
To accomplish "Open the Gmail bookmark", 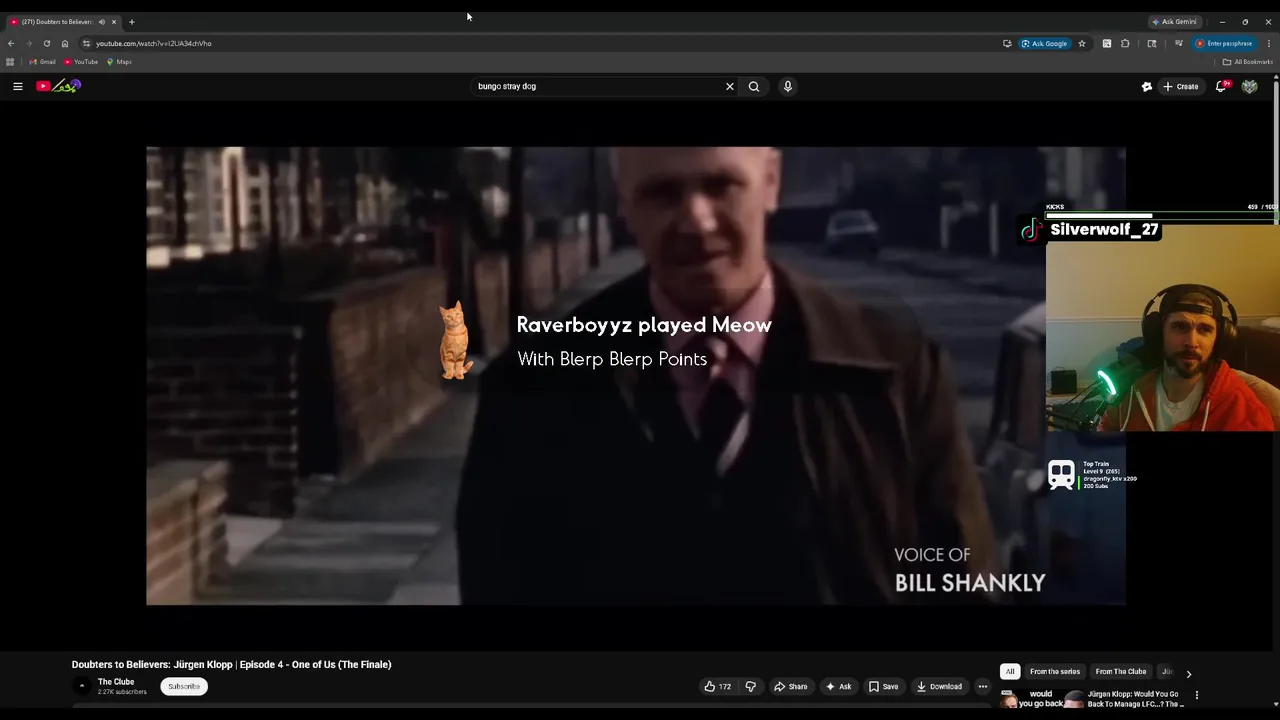I will (43, 62).
